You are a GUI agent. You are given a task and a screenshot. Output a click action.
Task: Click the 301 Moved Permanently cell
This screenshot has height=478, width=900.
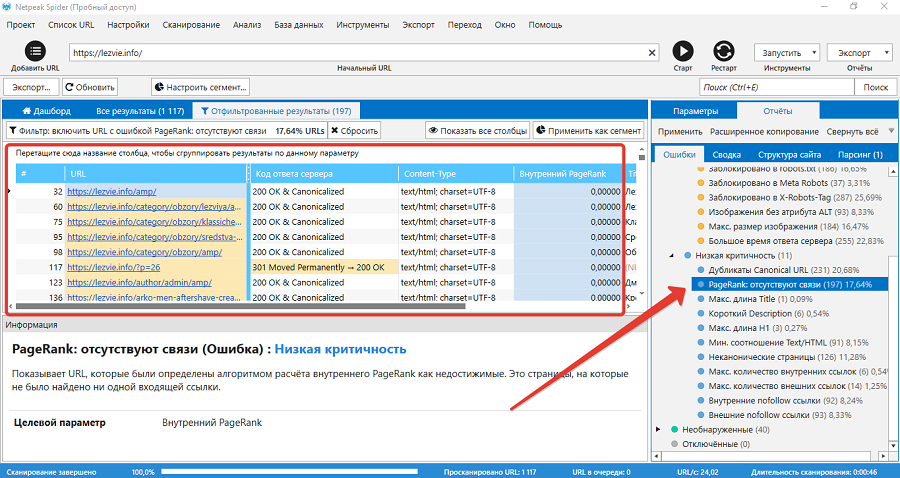tap(324, 267)
